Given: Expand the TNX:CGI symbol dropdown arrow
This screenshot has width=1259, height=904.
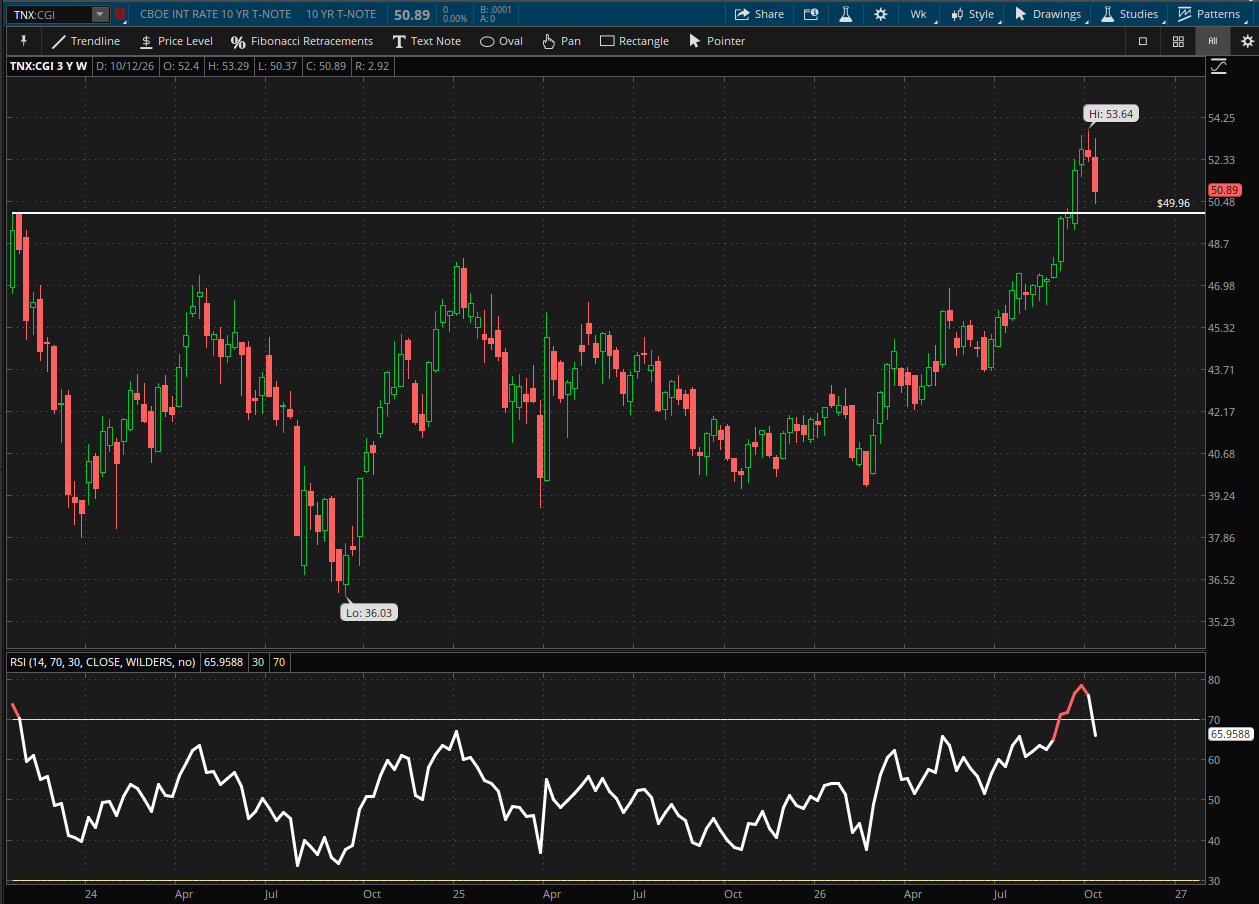Looking at the screenshot, I should [99, 14].
